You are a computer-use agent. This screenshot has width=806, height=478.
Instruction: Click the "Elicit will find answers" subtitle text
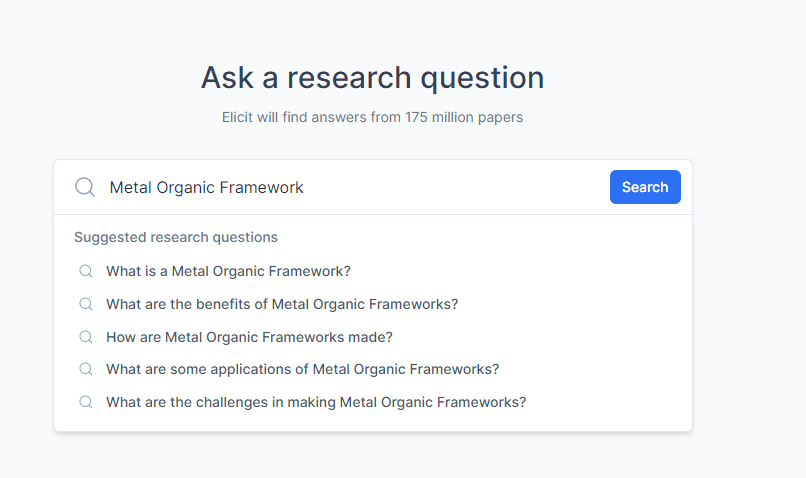(x=373, y=117)
